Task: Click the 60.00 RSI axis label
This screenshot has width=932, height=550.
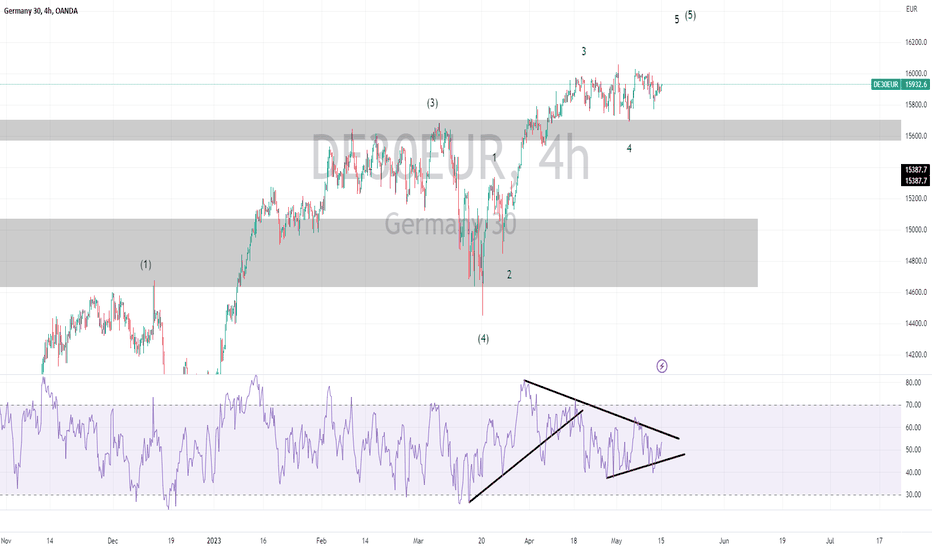Action: tap(913, 428)
